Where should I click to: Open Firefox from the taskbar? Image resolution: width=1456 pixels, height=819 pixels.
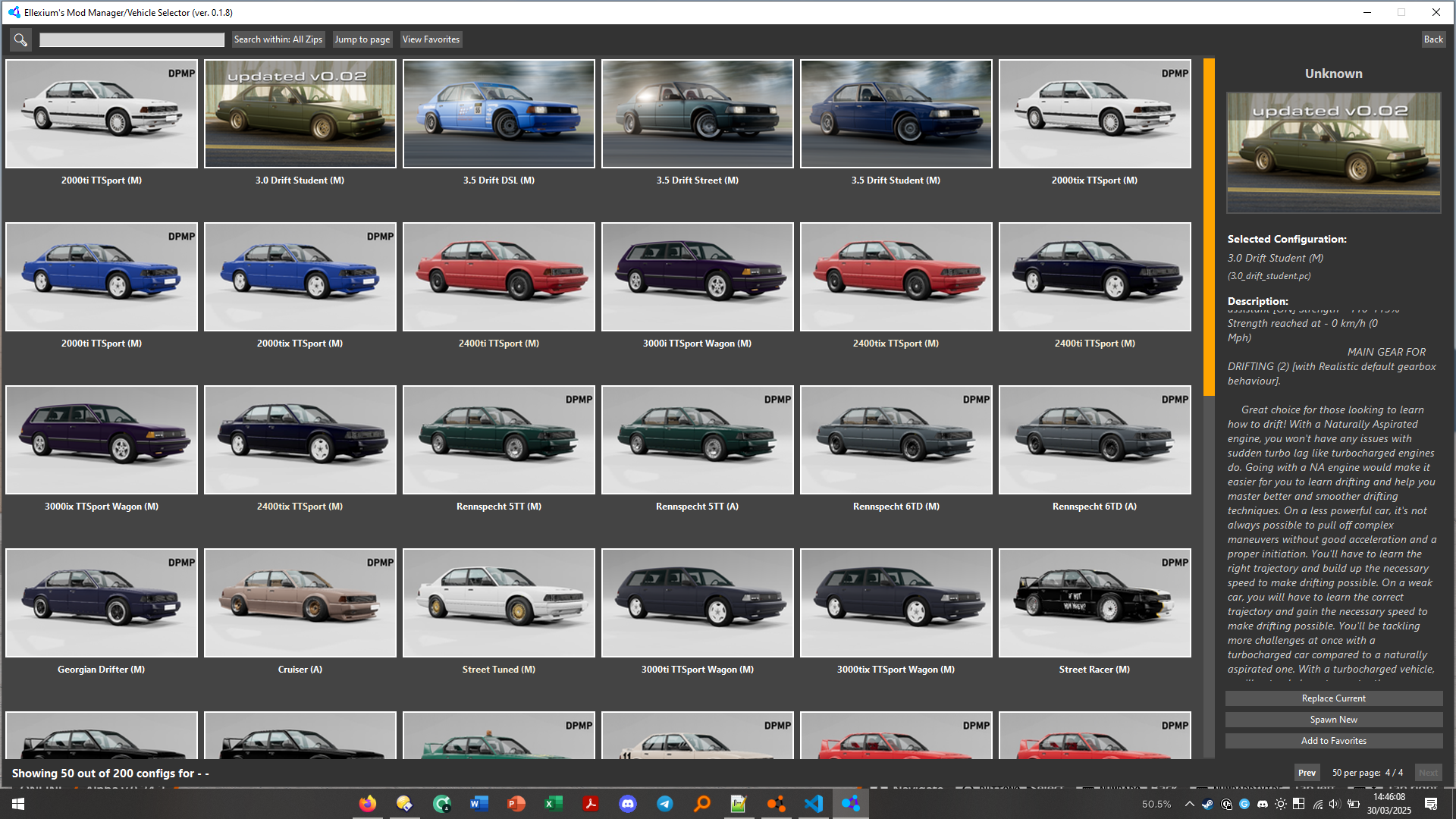(368, 804)
